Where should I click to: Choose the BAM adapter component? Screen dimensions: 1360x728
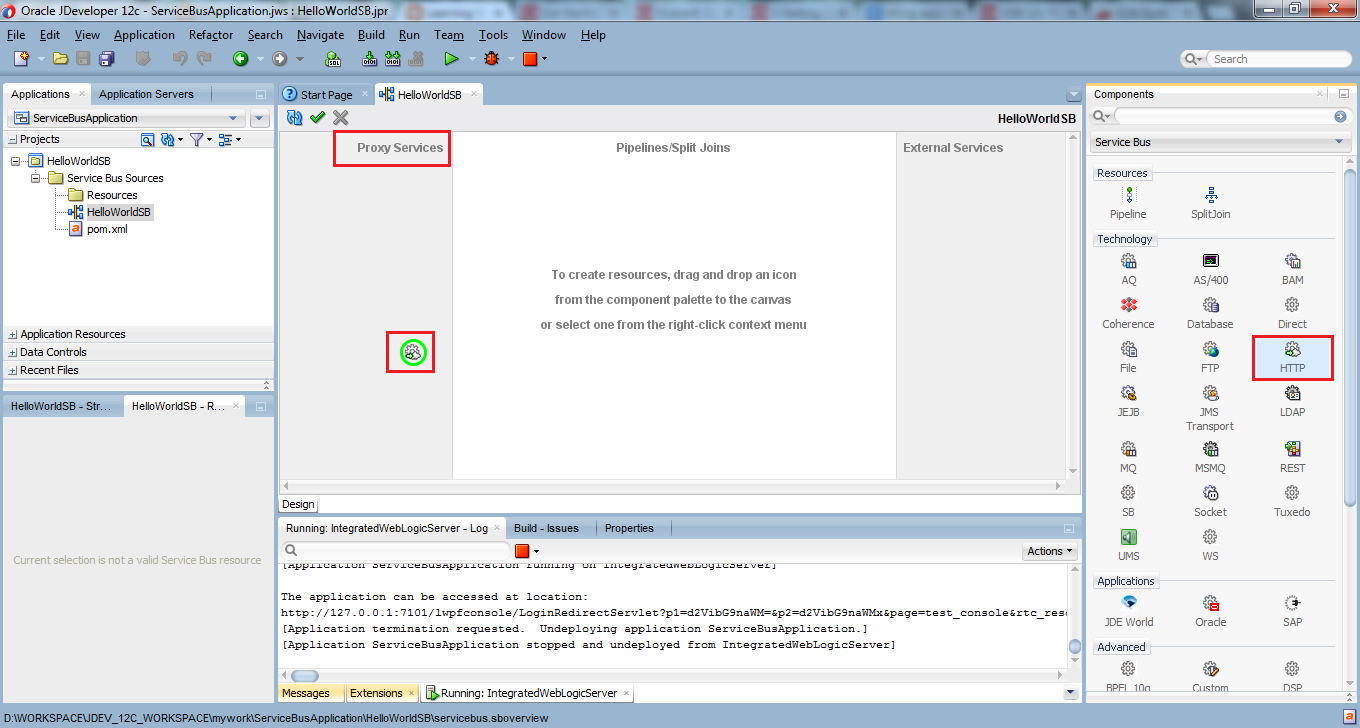1292,268
